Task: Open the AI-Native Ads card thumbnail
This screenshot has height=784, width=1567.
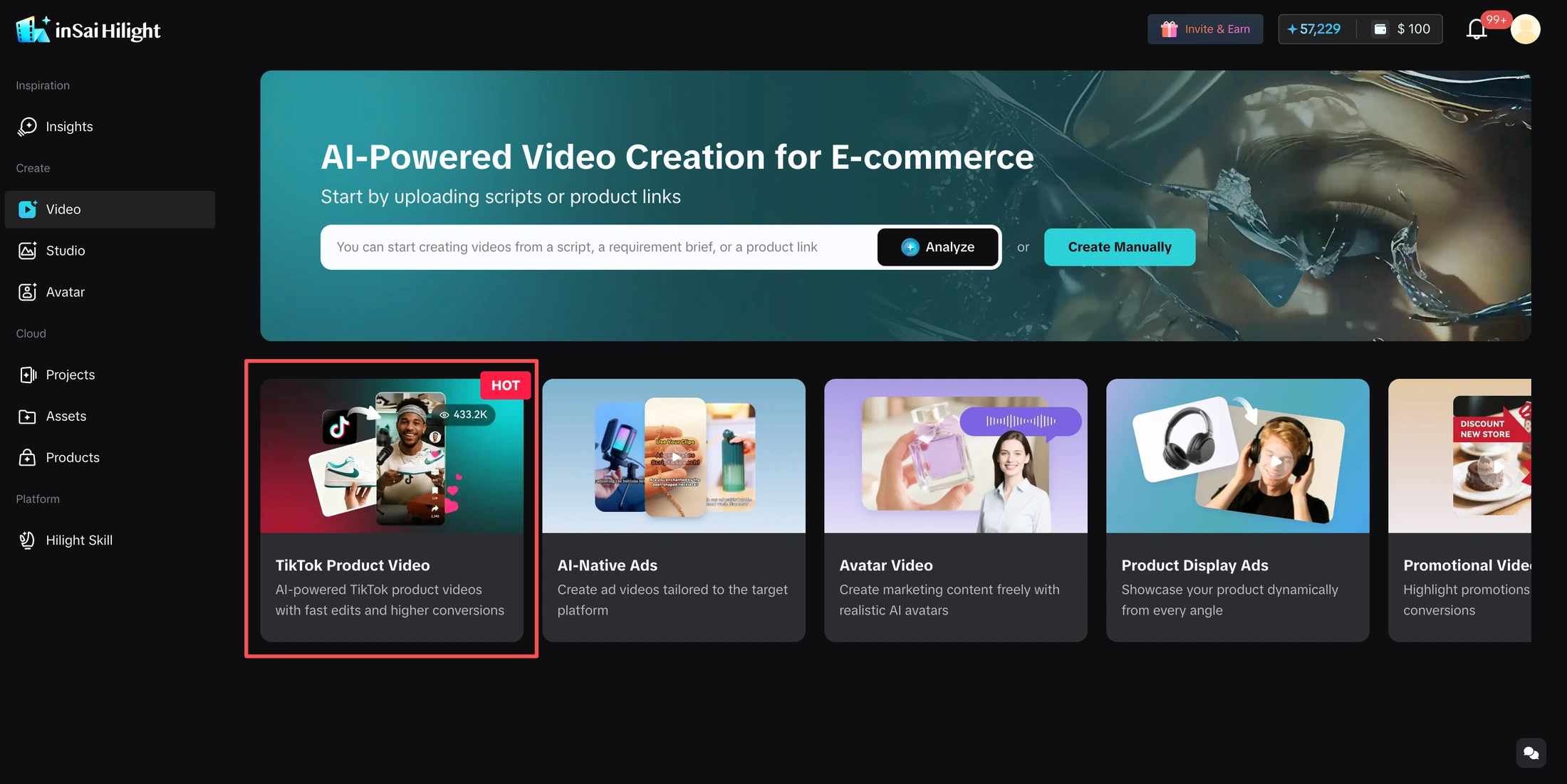Action: click(x=674, y=456)
